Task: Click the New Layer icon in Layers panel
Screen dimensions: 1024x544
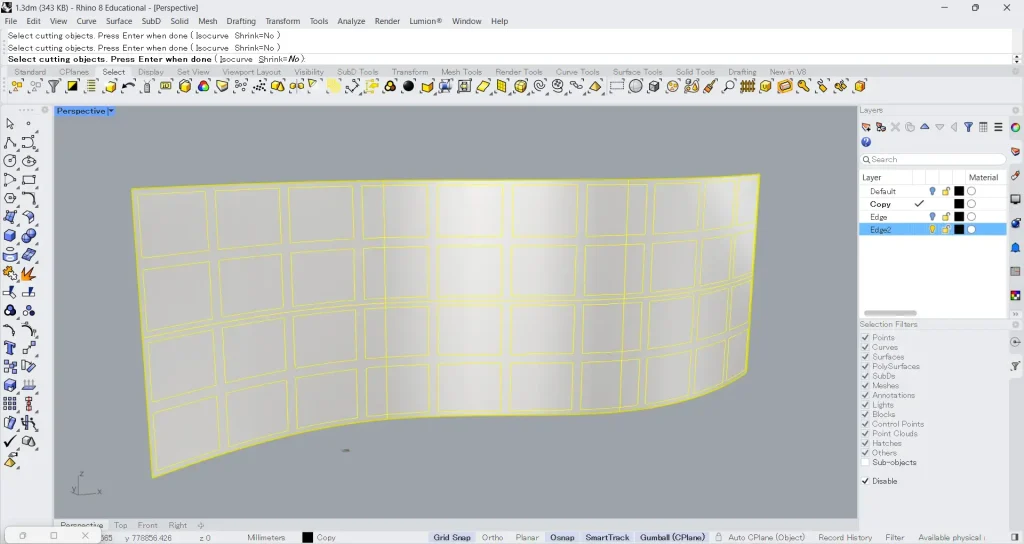Action: click(866, 127)
